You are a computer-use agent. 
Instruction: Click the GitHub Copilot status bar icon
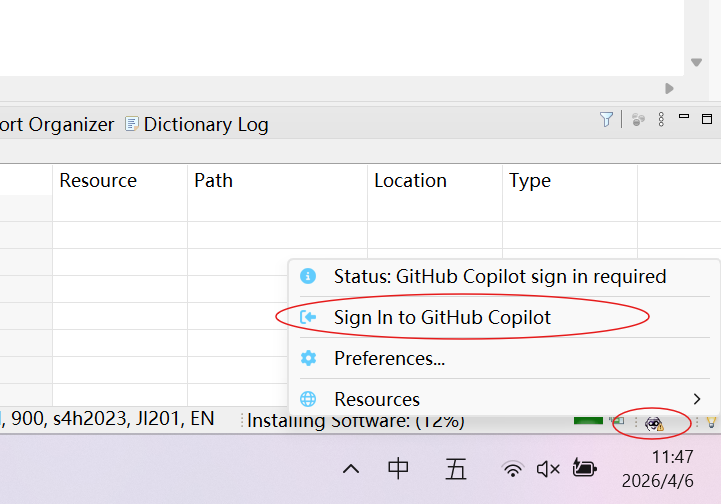[654, 424]
